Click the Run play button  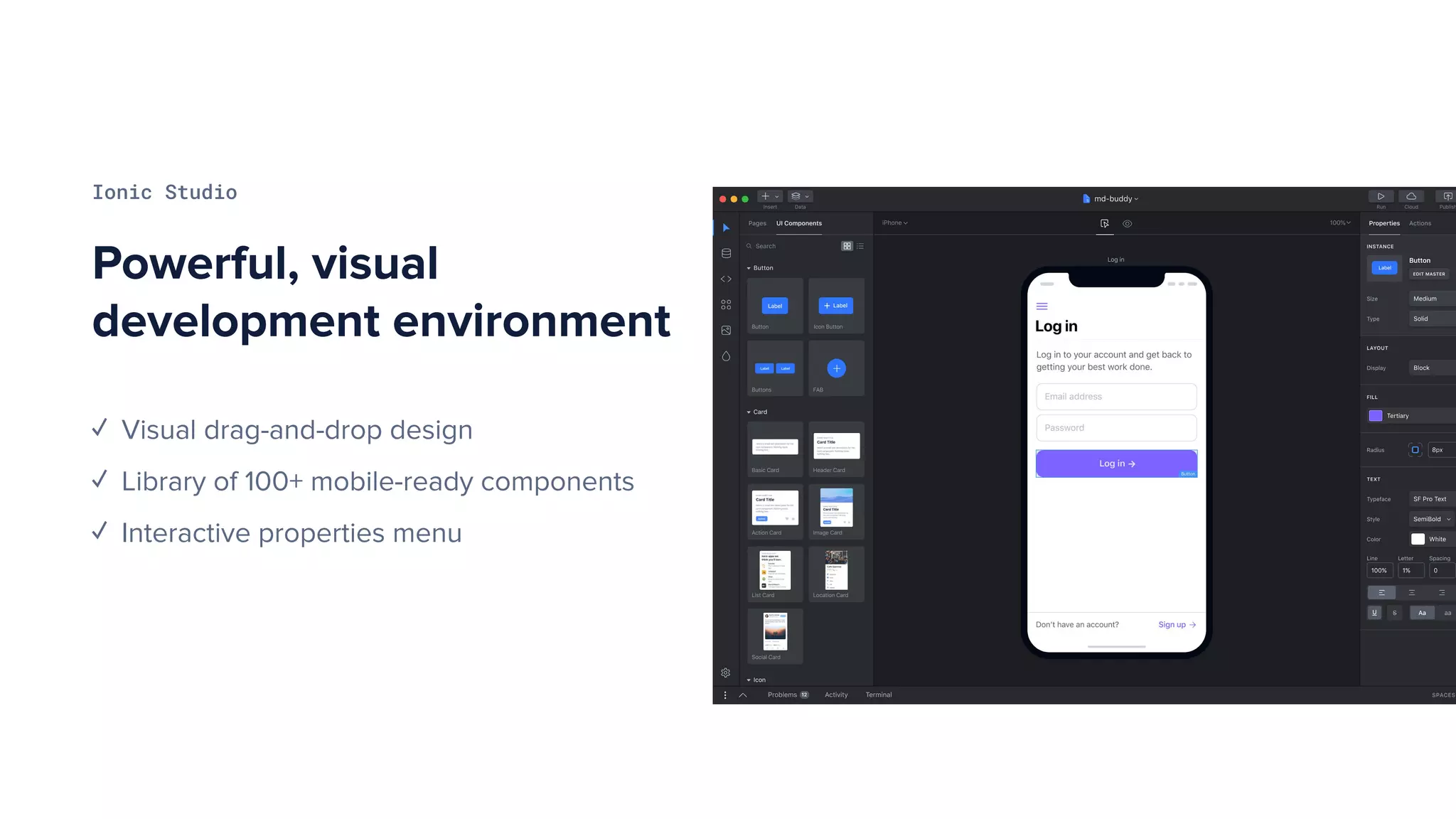[x=1381, y=197]
